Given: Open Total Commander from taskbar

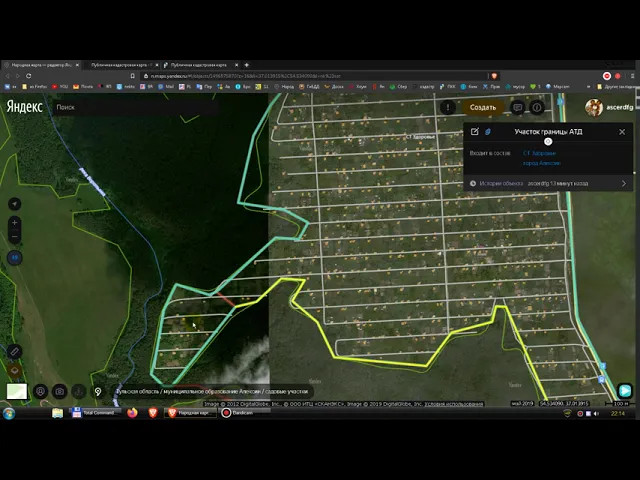Looking at the screenshot, I should click(95, 413).
